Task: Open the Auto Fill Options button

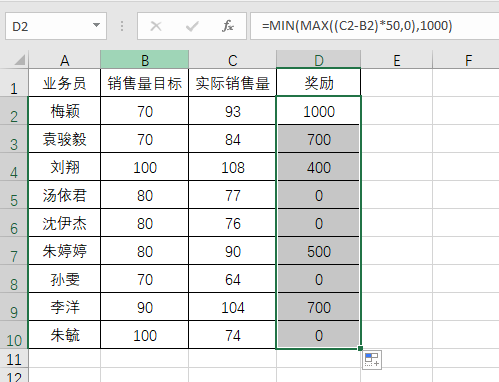Action: point(372,360)
